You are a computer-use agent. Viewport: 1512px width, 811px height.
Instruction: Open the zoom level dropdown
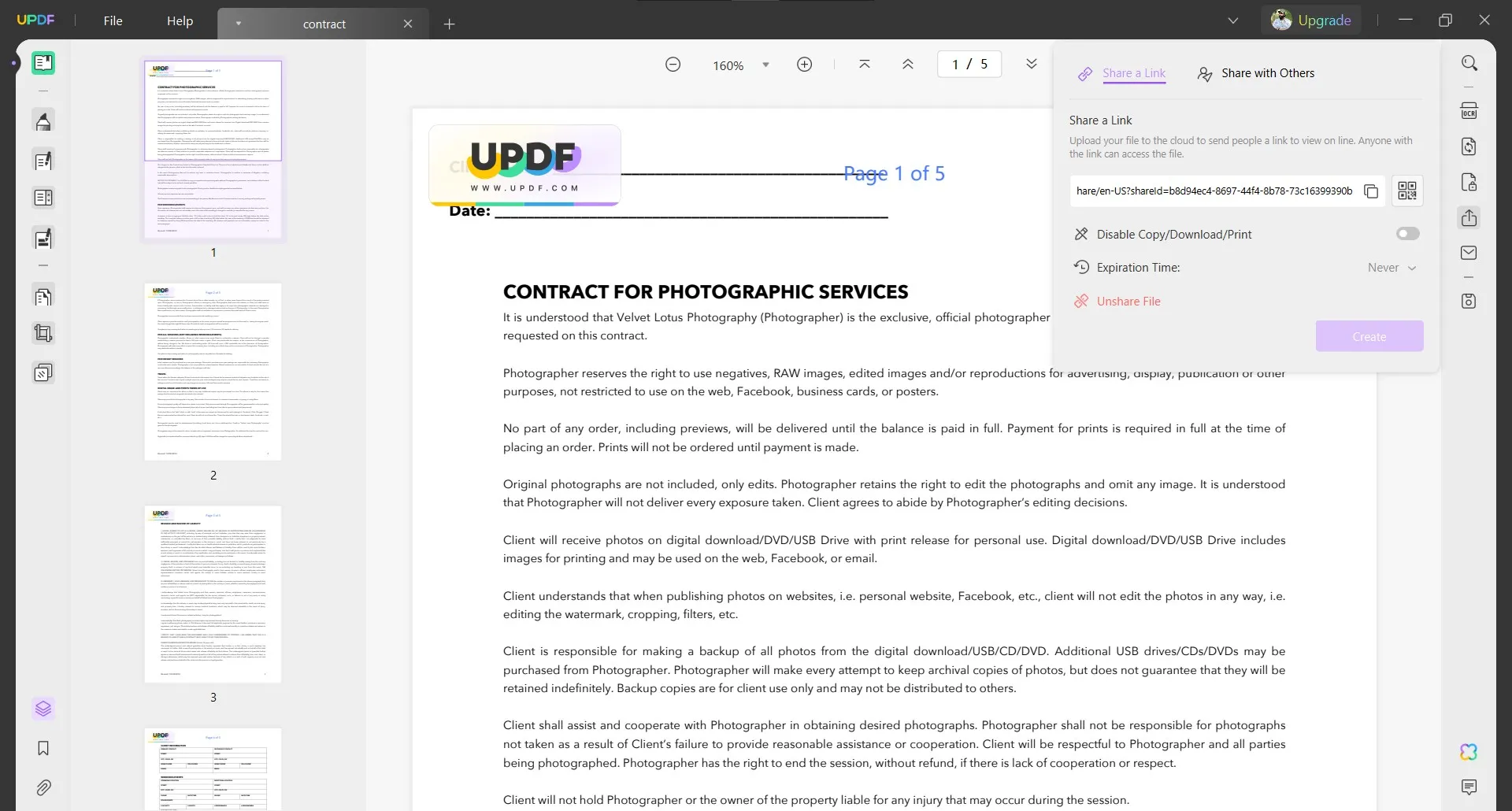(x=765, y=65)
